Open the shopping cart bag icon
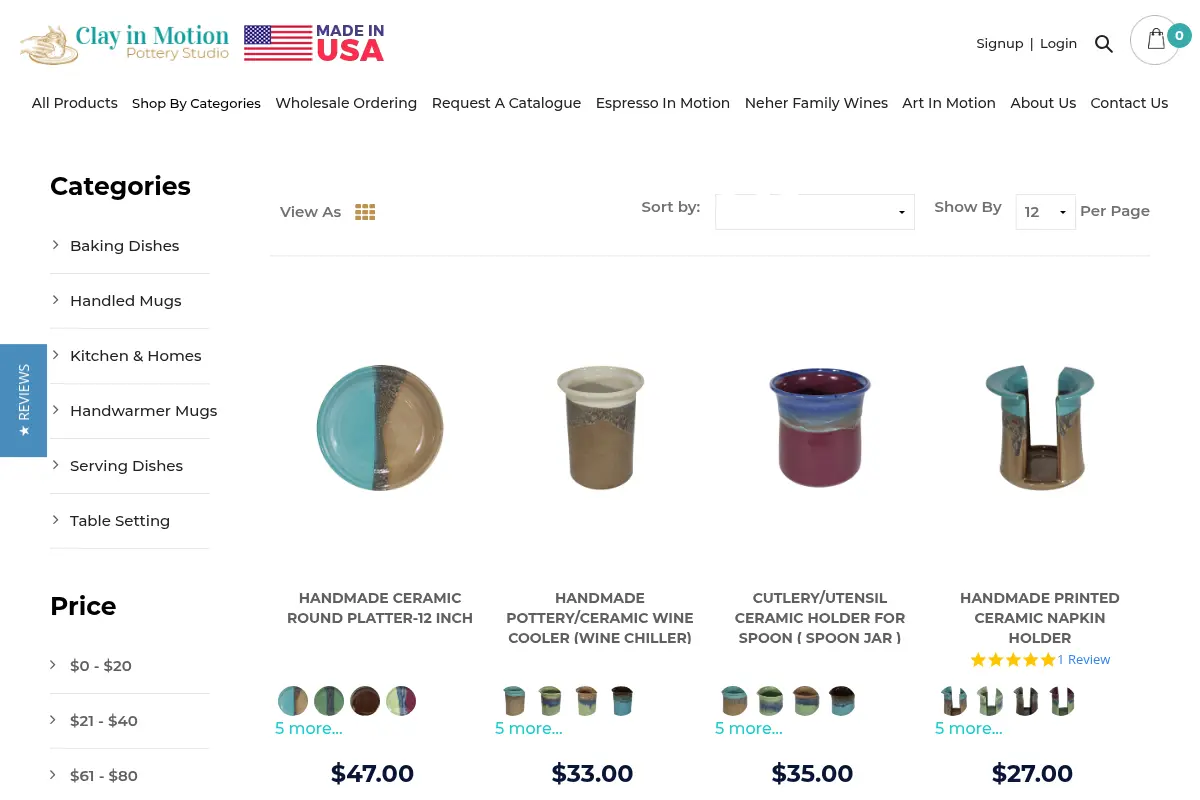 1156,40
